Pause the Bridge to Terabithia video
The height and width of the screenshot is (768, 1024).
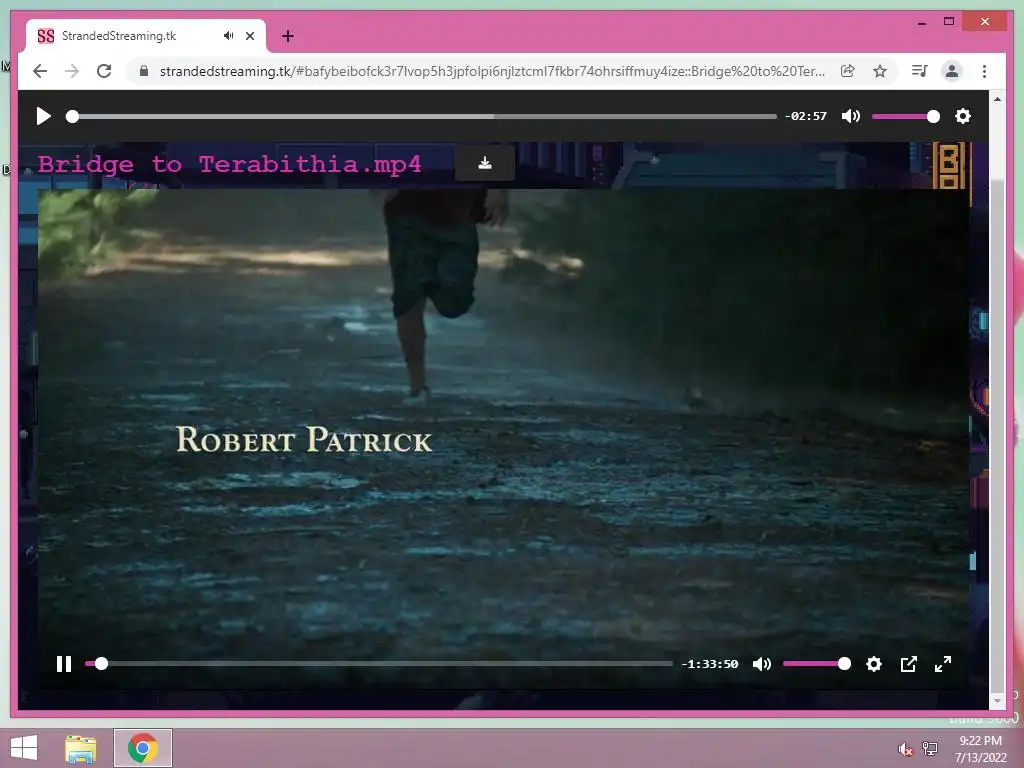click(x=64, y=664)
